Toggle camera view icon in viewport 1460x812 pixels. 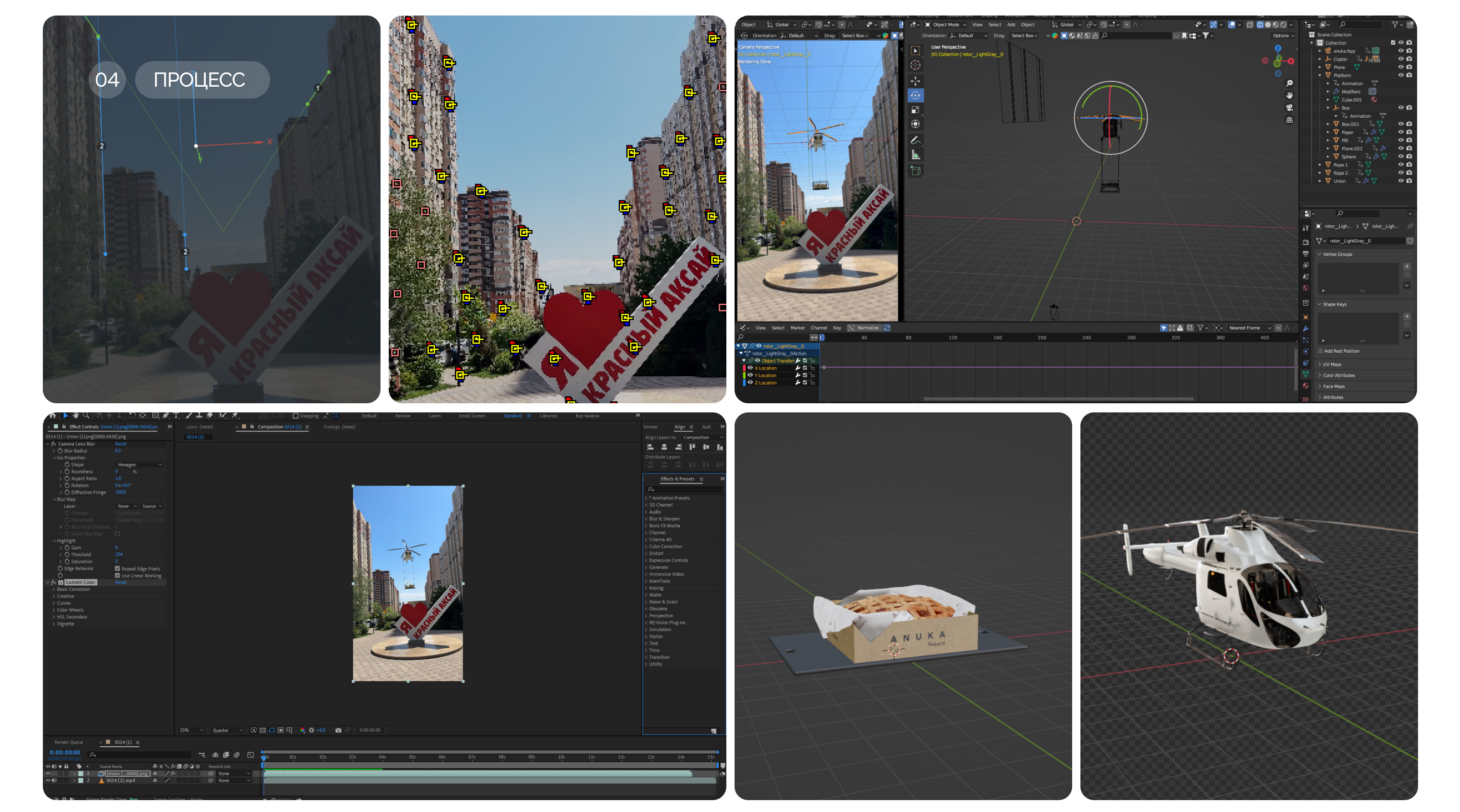pyautogui.click(x=1289, y=108)
